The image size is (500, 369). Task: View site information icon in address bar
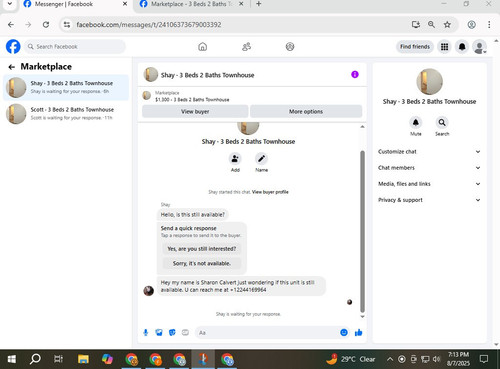point(67,25)
